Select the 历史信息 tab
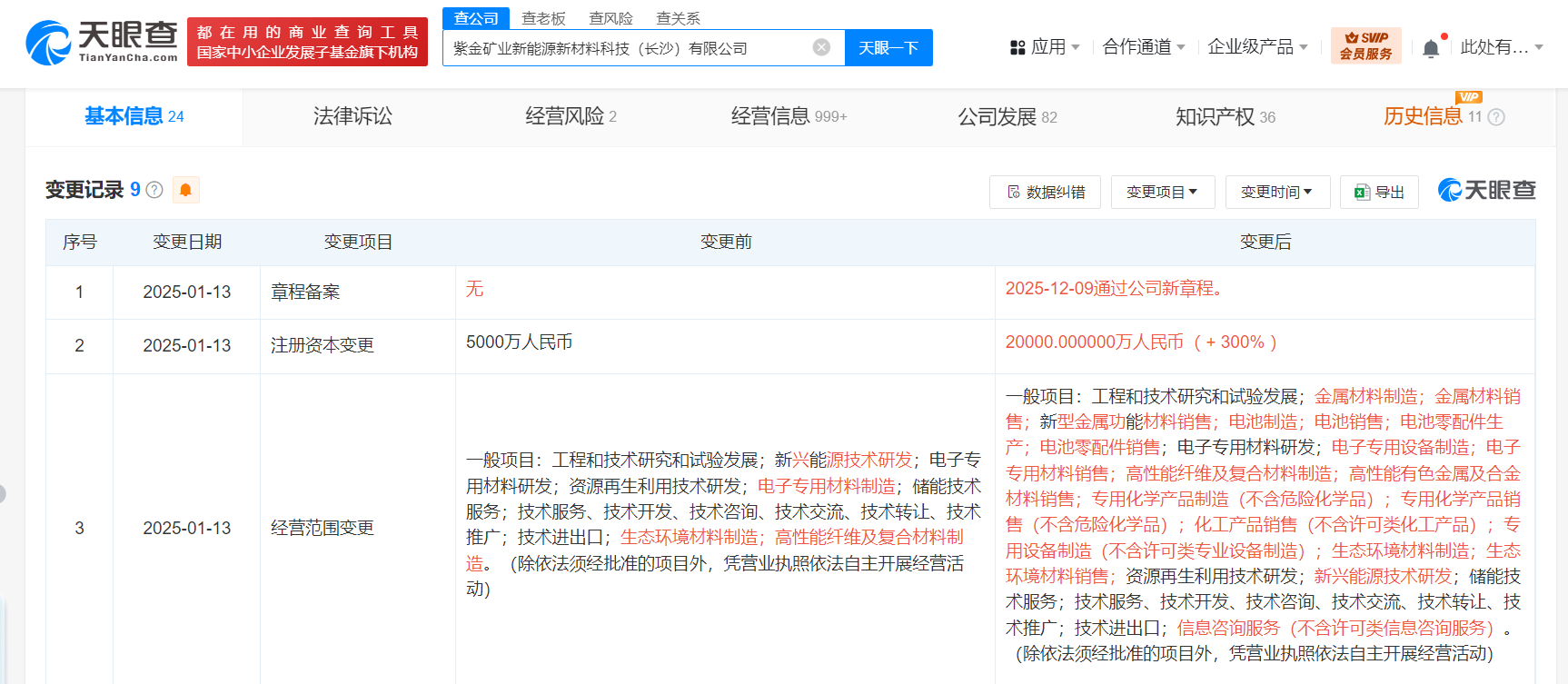 [x=1424, y=117]
